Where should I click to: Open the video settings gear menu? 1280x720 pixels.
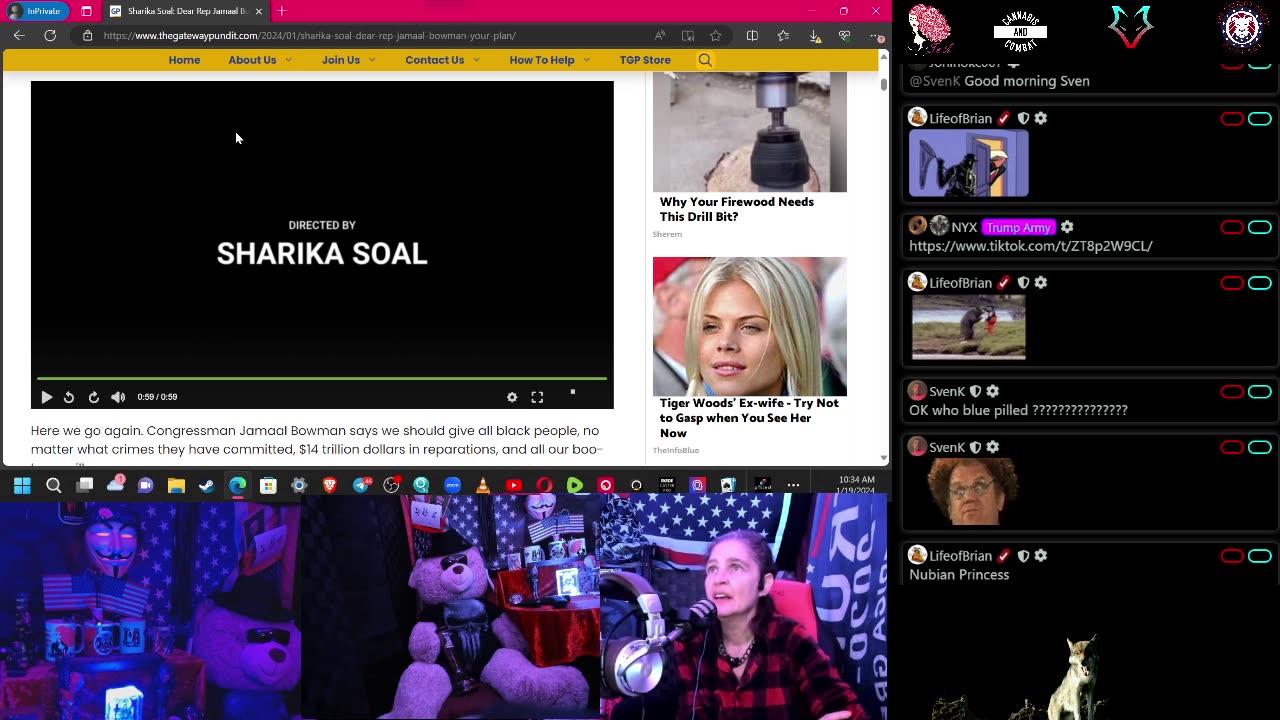tap(512, 397)
